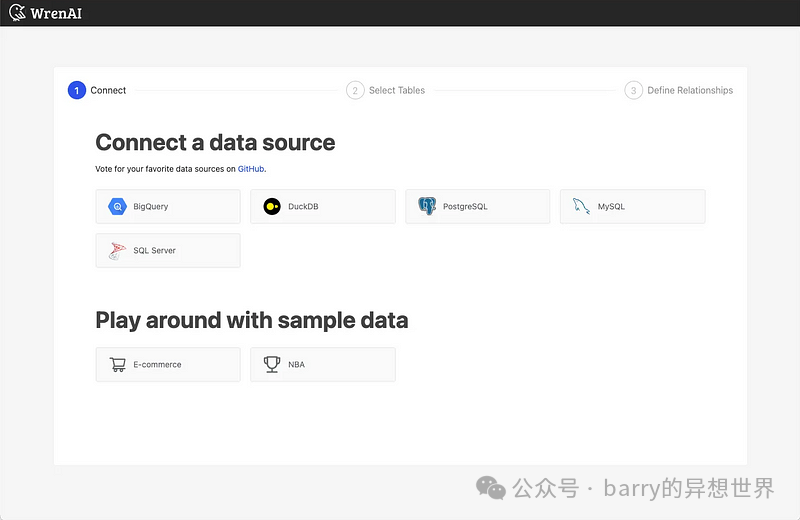Choose the SQL Server data source label
The width and height of the screenshot is (800, 520).
[154, 251]
